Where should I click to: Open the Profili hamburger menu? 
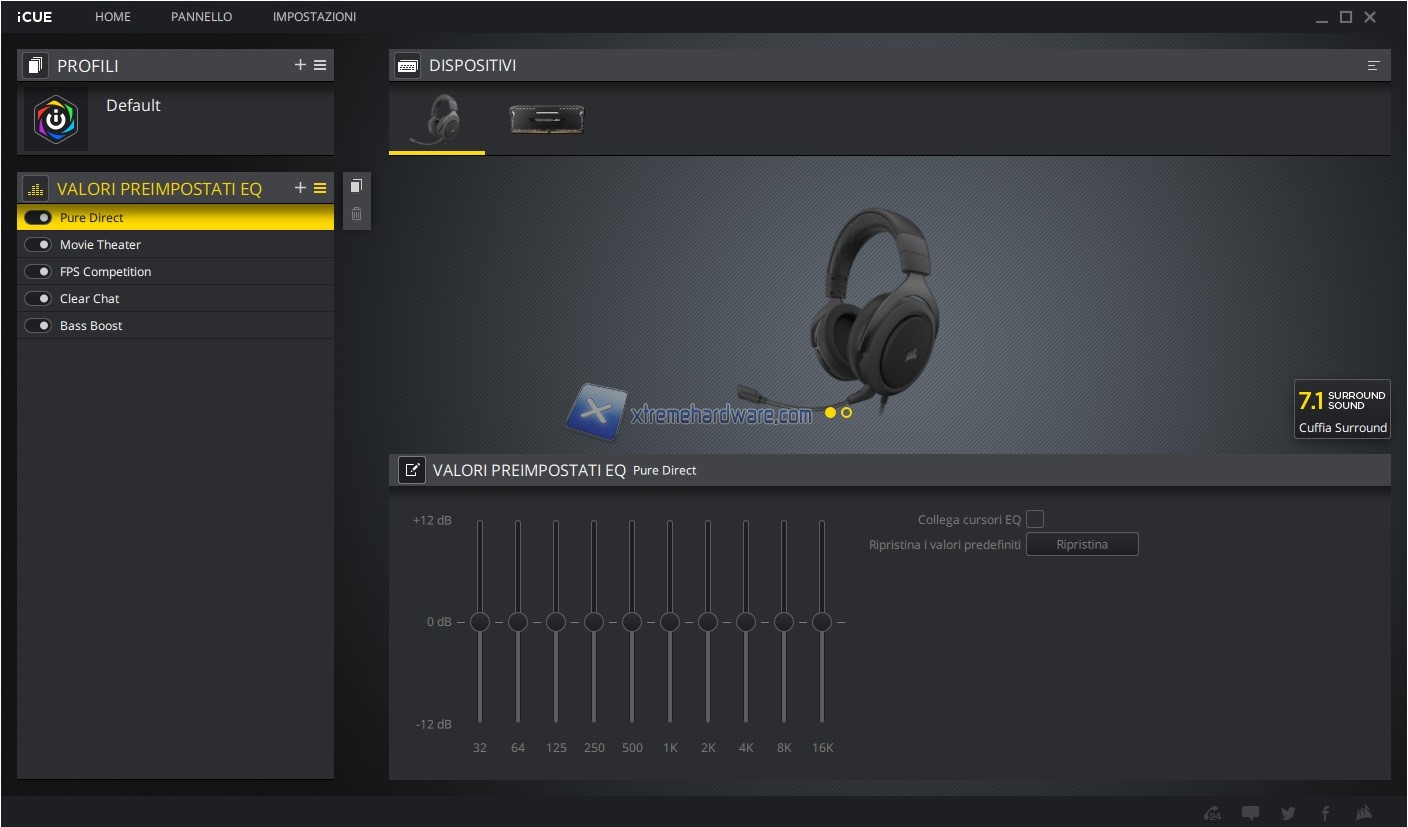(320, 65)
